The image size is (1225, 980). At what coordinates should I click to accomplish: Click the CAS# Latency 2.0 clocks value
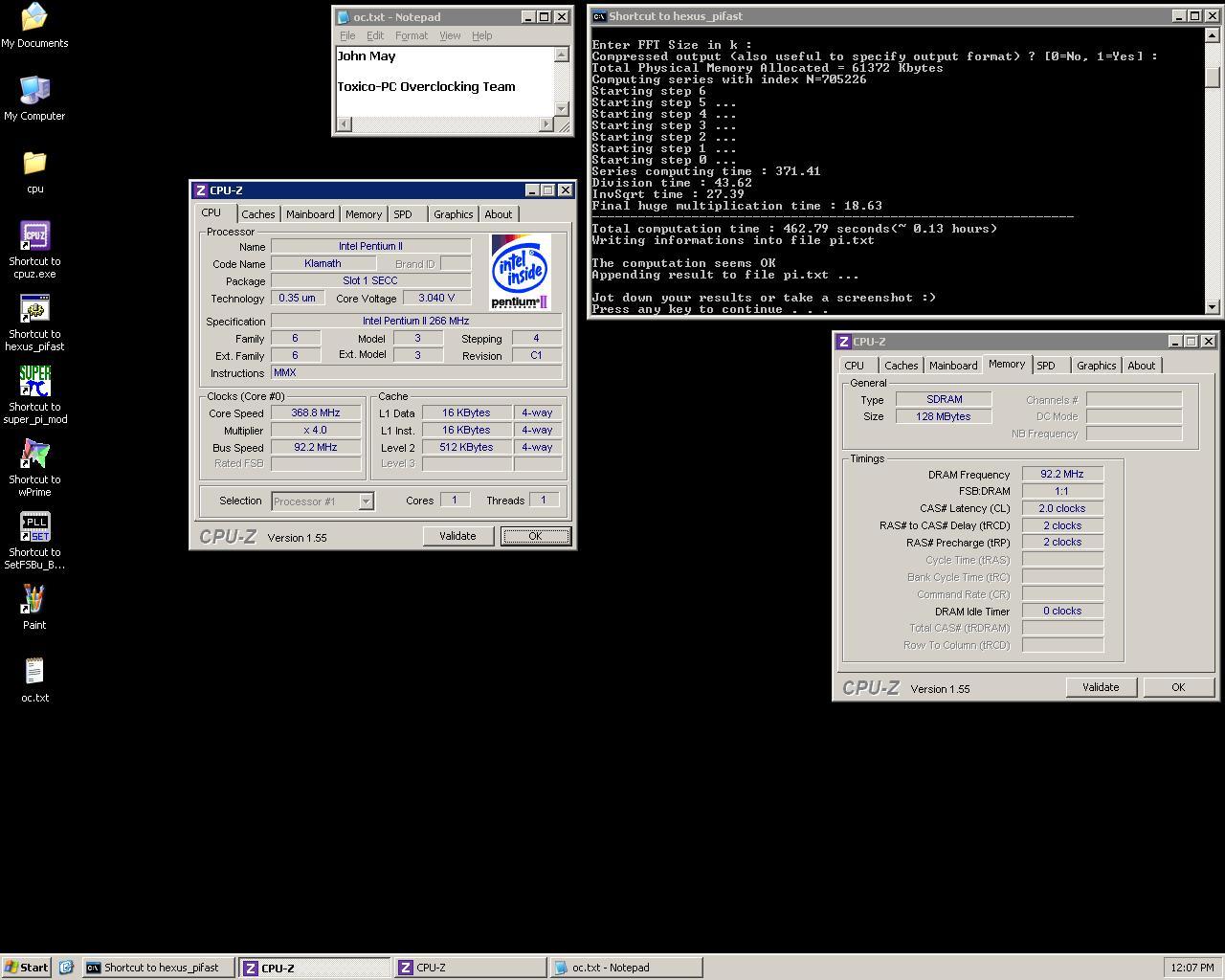(1062, 508)
